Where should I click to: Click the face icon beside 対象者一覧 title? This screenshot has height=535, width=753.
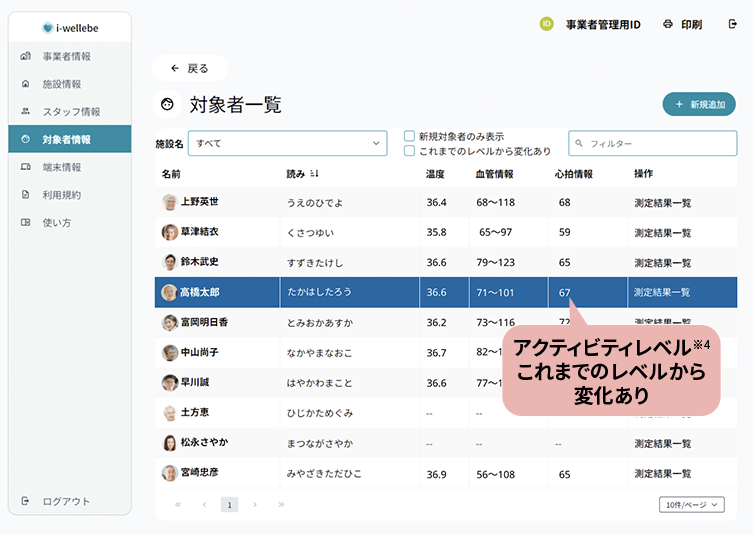[x=167, y=104]
